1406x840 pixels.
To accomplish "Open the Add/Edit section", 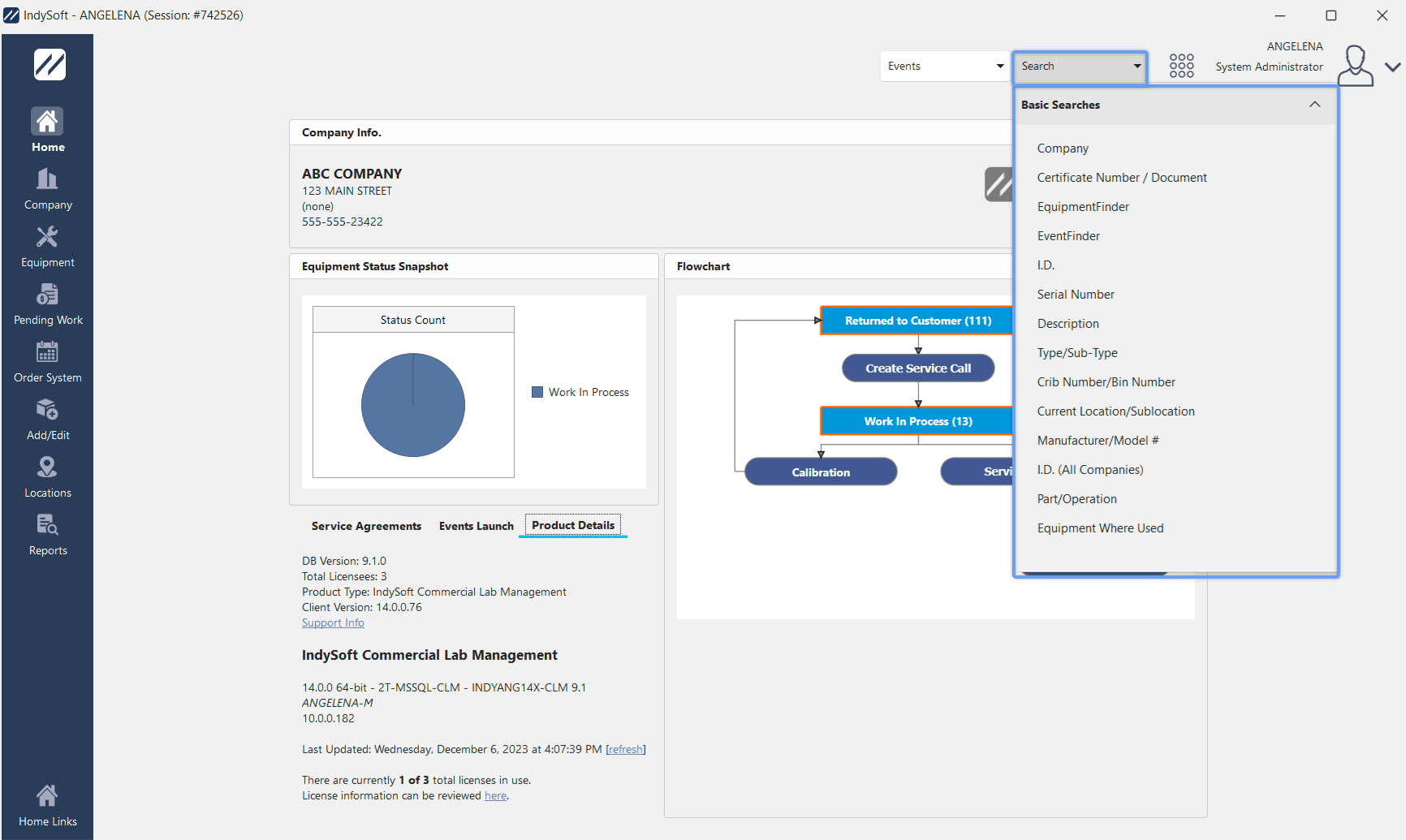I will [x=48, y=420].
